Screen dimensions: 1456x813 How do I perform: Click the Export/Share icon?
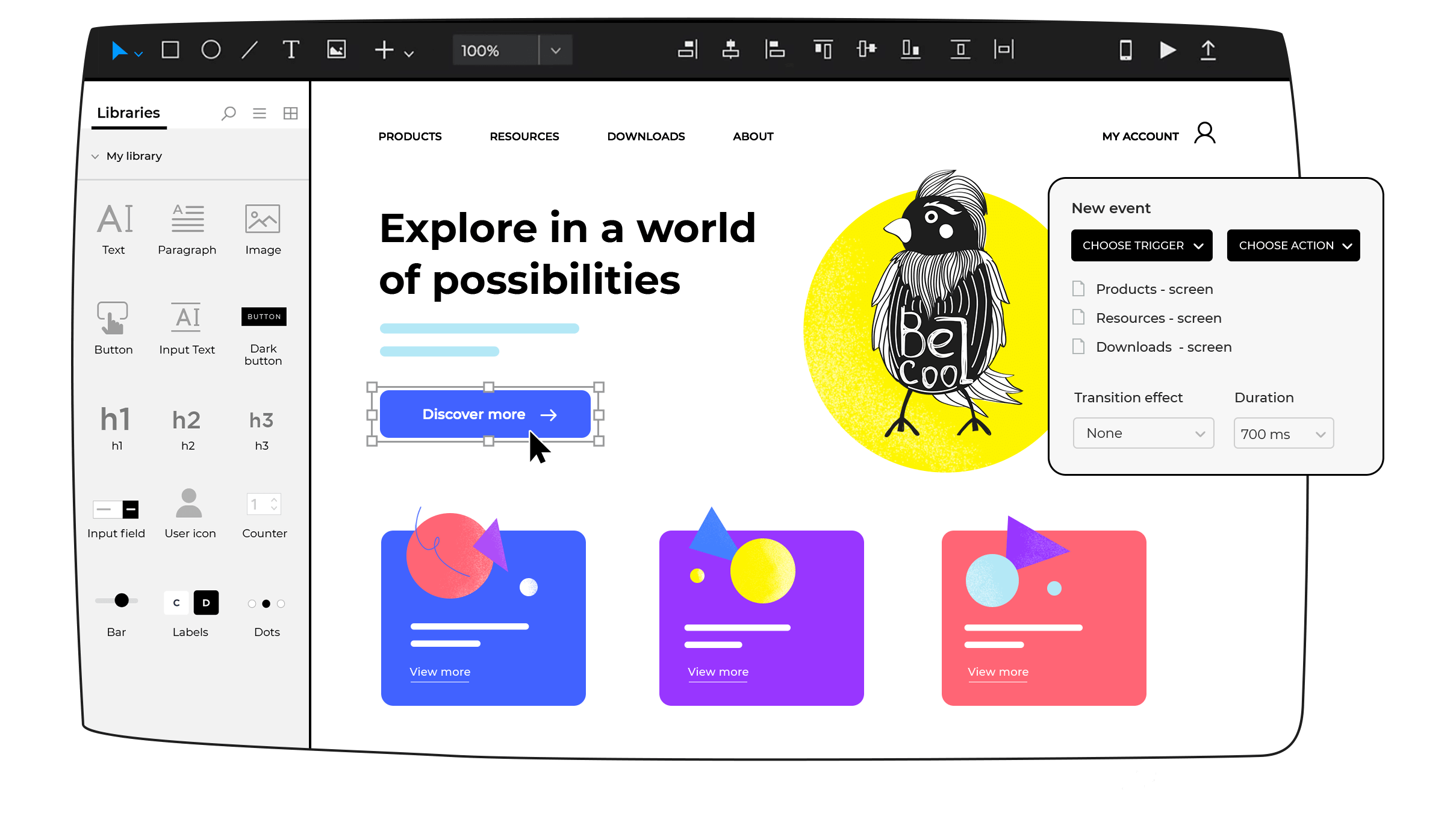point(1209,50)
